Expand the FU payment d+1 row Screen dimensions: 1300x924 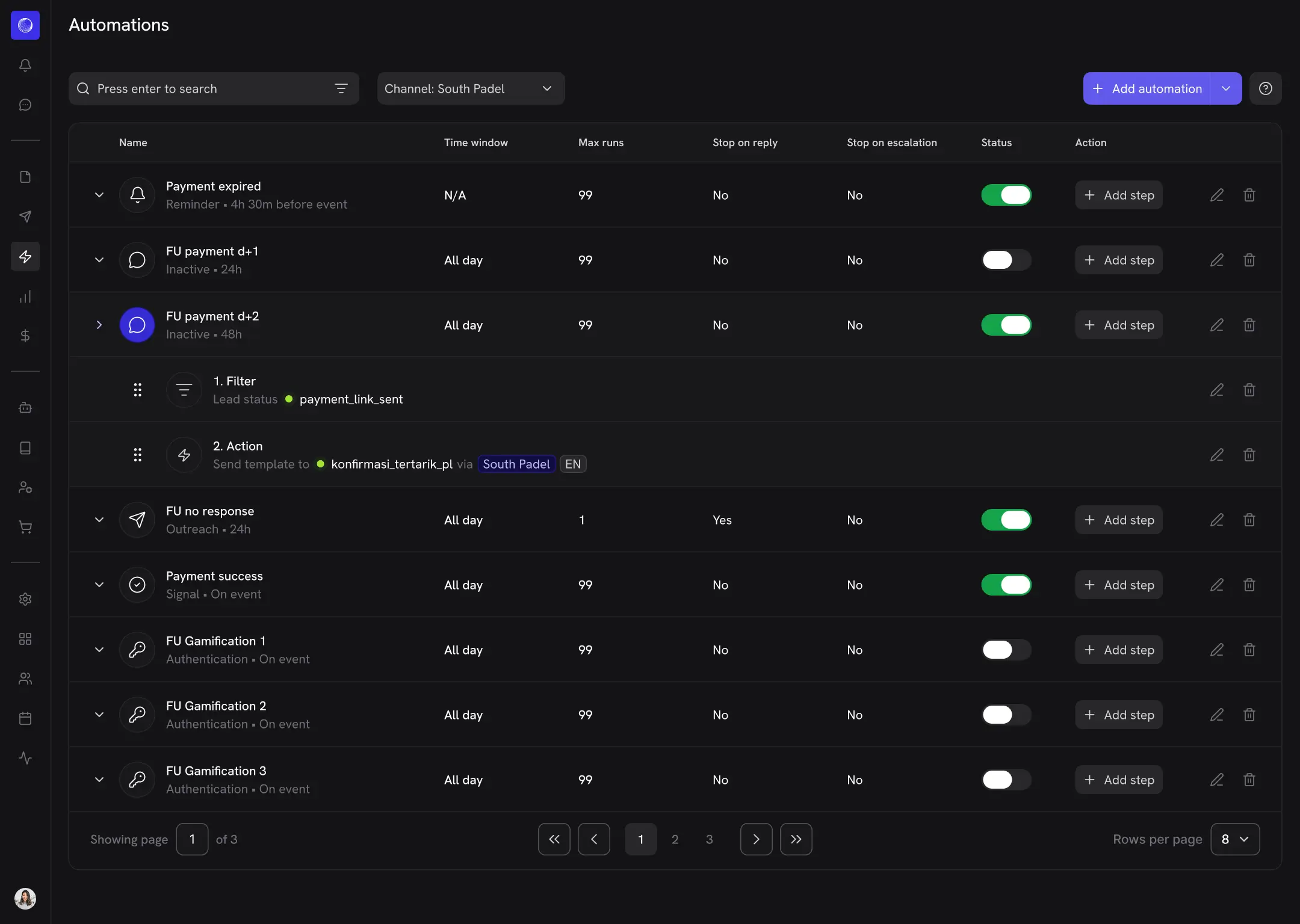click(x=99, y=260)
